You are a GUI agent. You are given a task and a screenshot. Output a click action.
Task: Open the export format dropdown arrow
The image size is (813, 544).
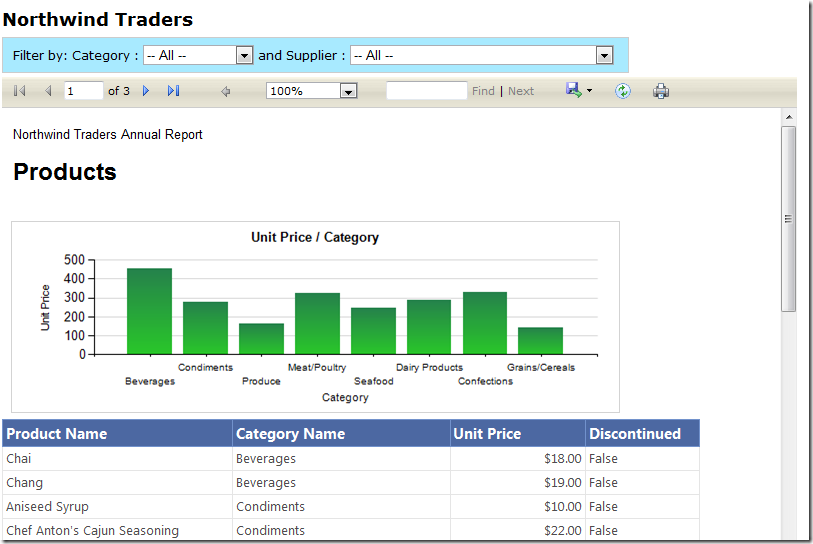(590, 91)
